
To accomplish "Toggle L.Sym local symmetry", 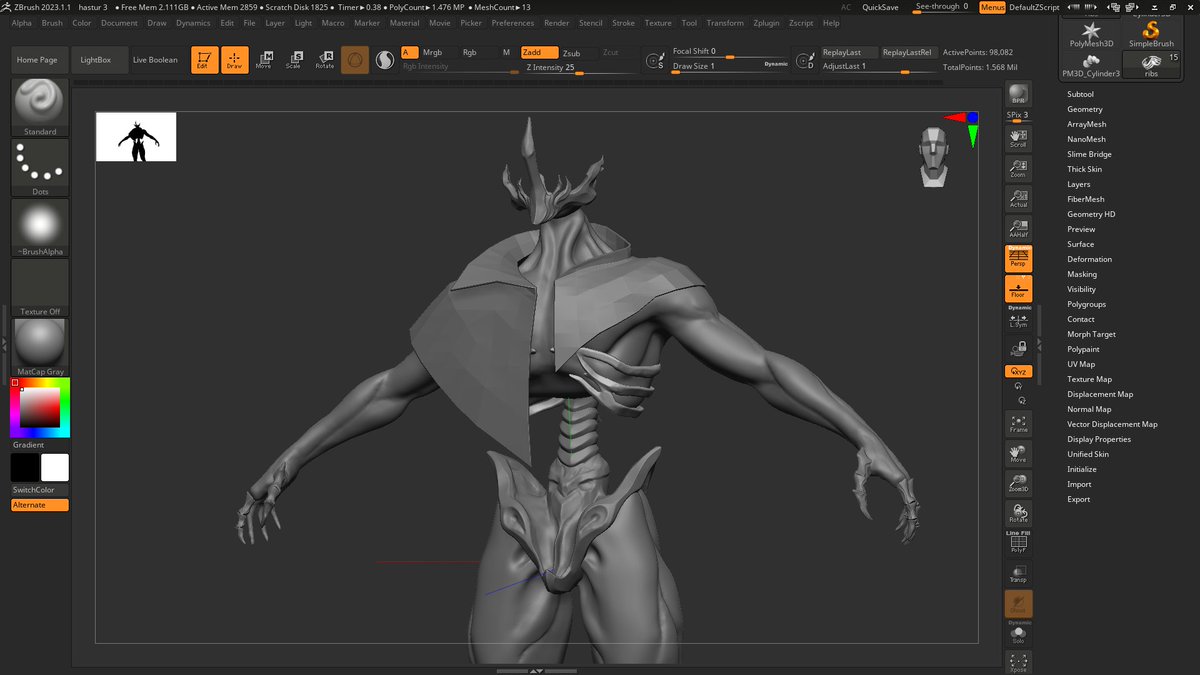I will click(x=1018, y=319).
